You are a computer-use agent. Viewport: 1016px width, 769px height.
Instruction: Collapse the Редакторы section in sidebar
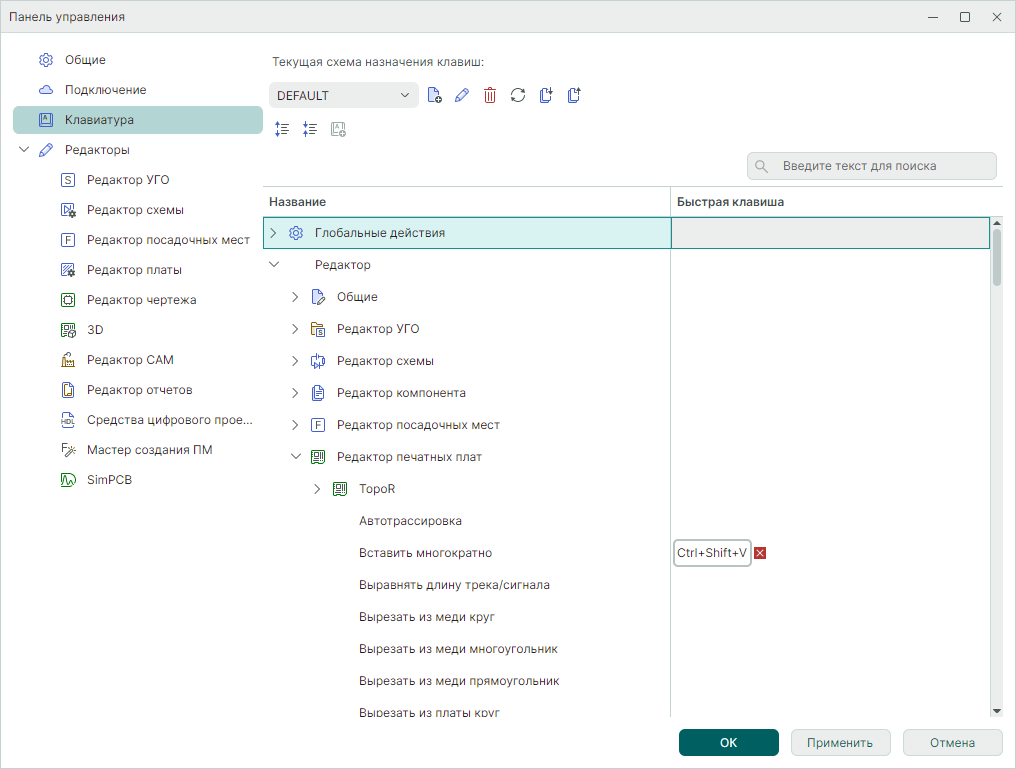[x=24, y=150]
